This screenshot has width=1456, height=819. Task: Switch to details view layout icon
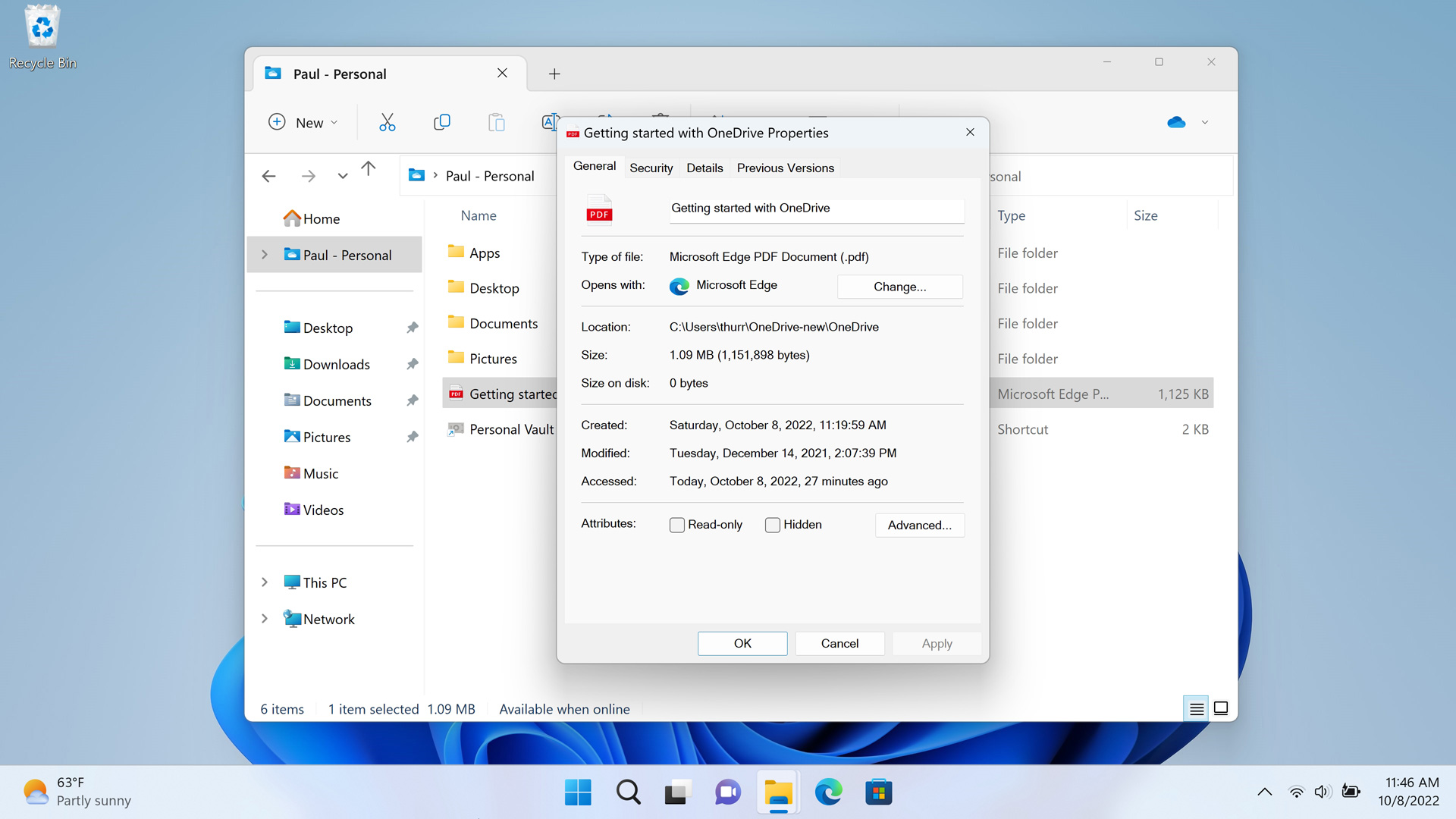pyautogui.click(x=1196, y=708)
